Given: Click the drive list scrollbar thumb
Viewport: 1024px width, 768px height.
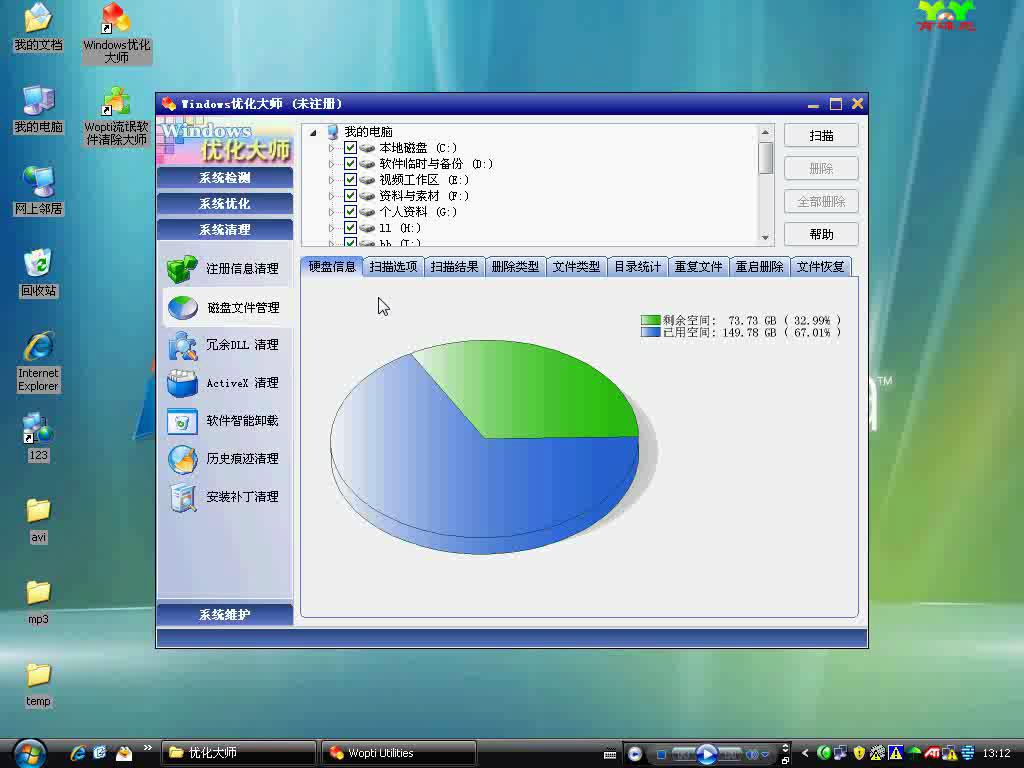Looking at the screenshot, I should (765, 157).
